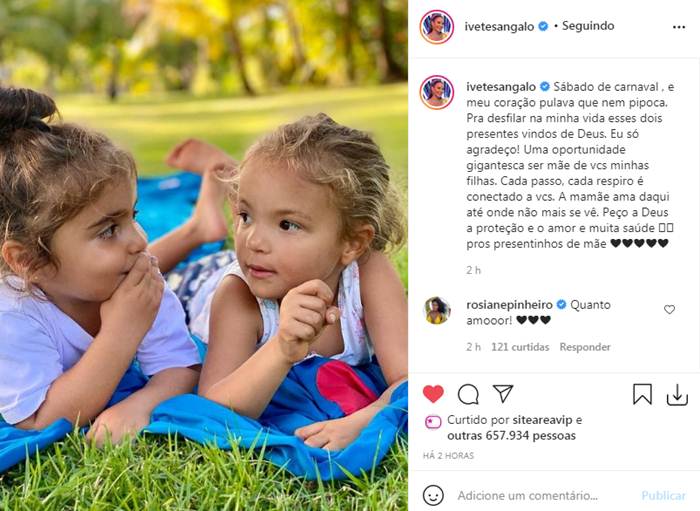
Task: Open the rosianepinheiro username link
Action: pos(509,305)
